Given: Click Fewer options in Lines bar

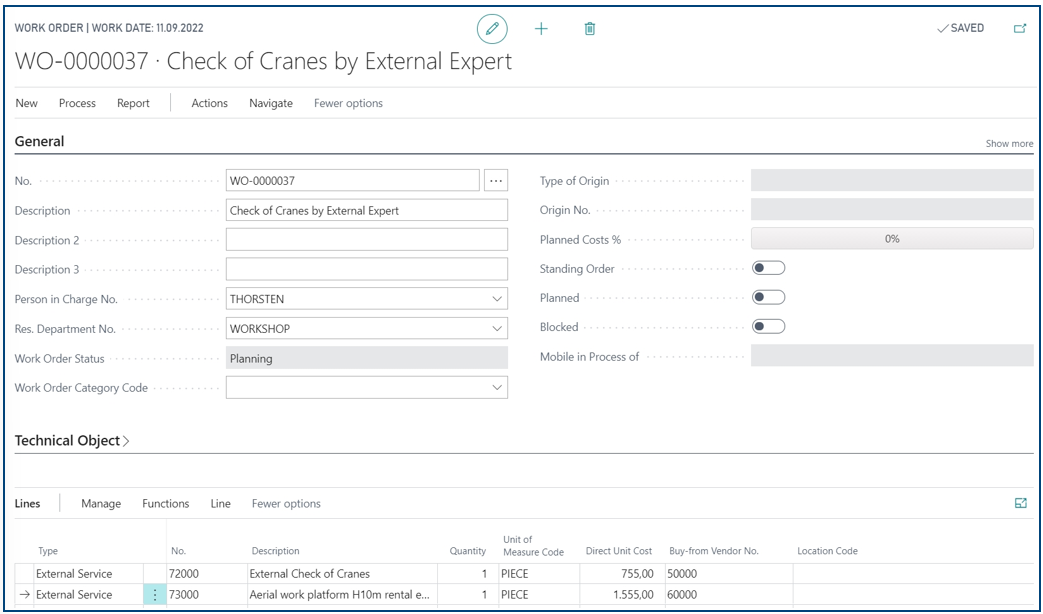Looking at the screenshot, I should 286,504.
